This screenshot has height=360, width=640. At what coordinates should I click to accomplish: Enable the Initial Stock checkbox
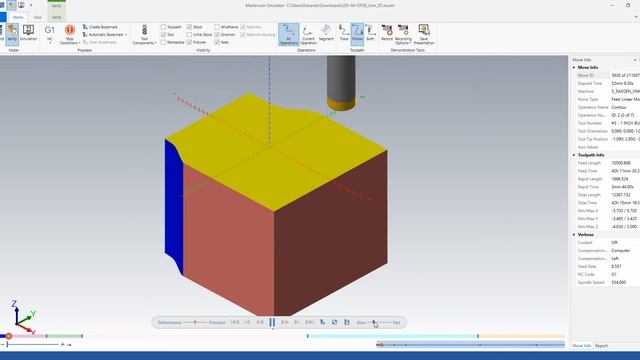click(189, 35)
